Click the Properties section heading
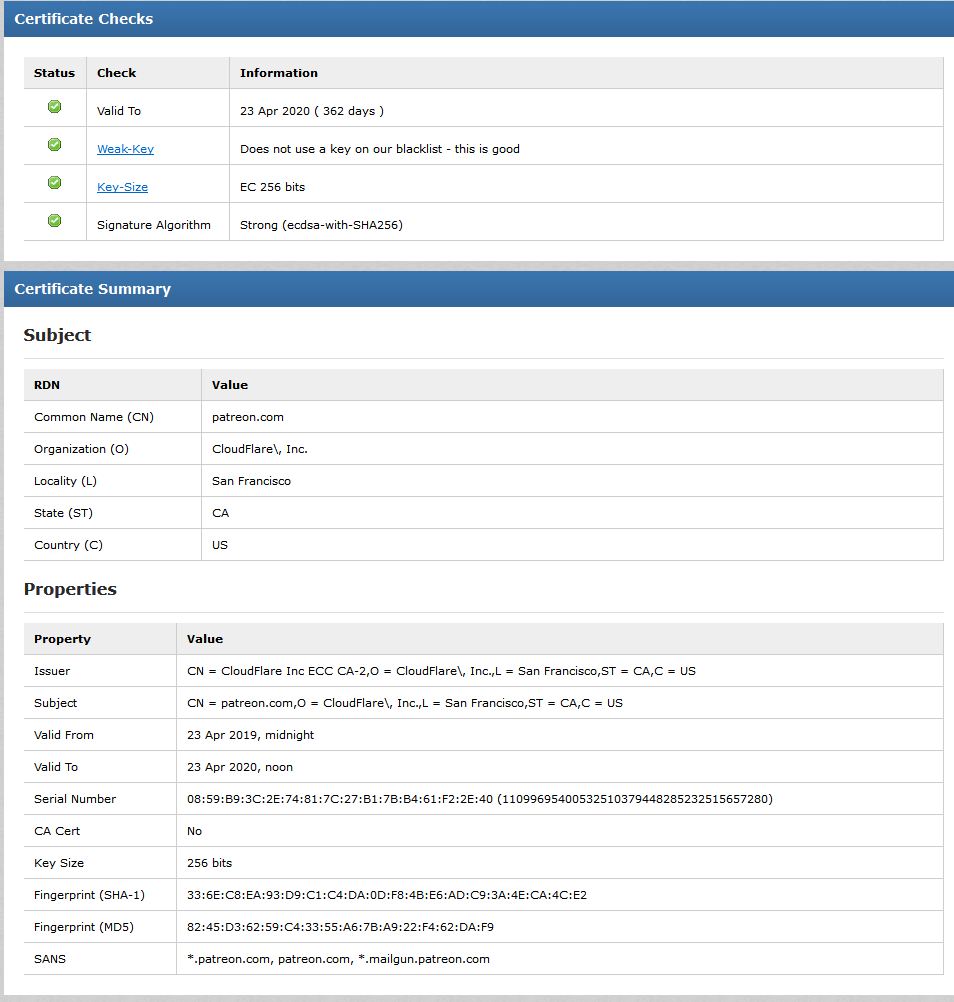Screen dimensions: 954x1002 coord(70,589)
